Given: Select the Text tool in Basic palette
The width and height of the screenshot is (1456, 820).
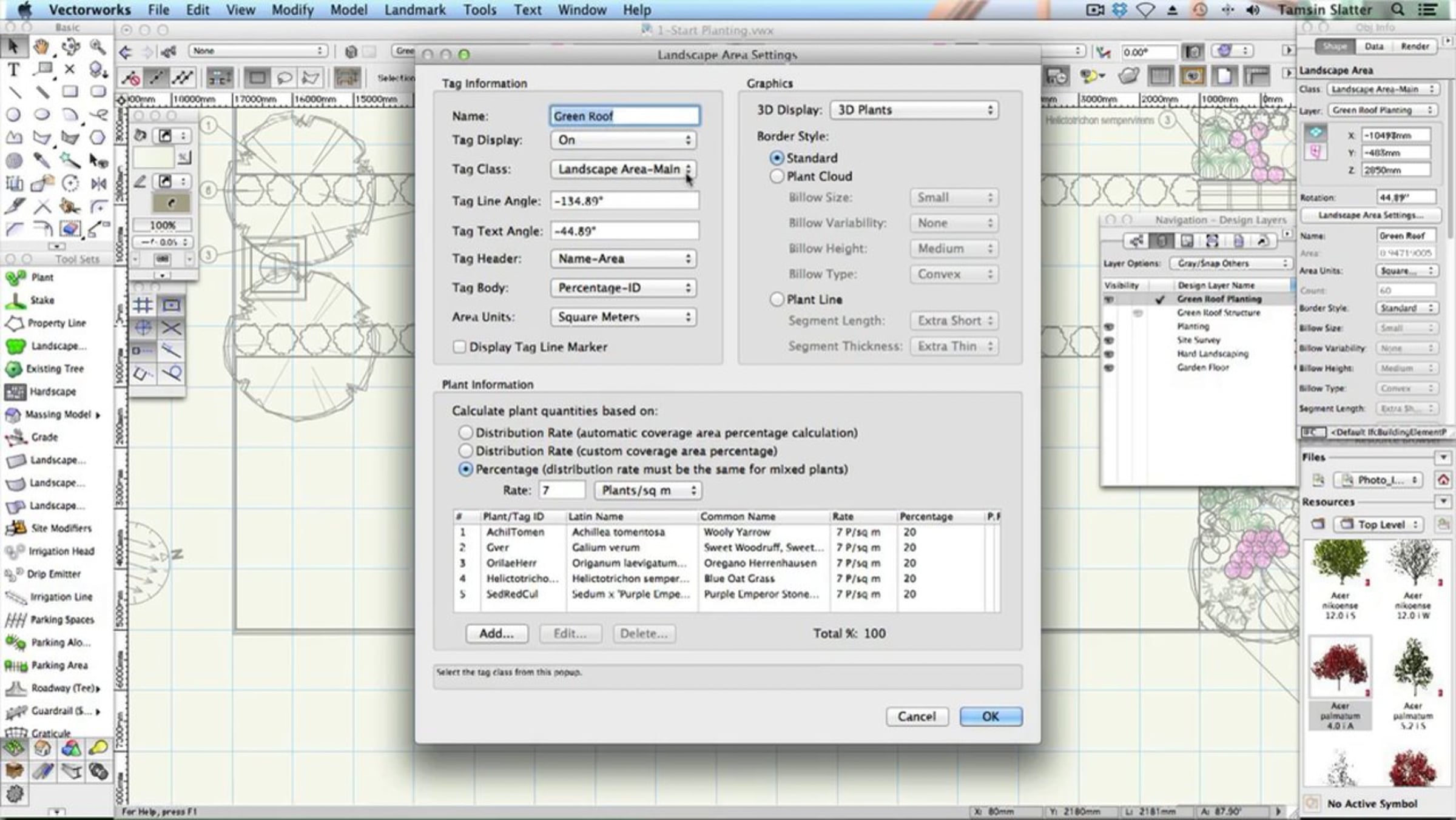Looking at the screenshot, I should click(x=13, y=70).
